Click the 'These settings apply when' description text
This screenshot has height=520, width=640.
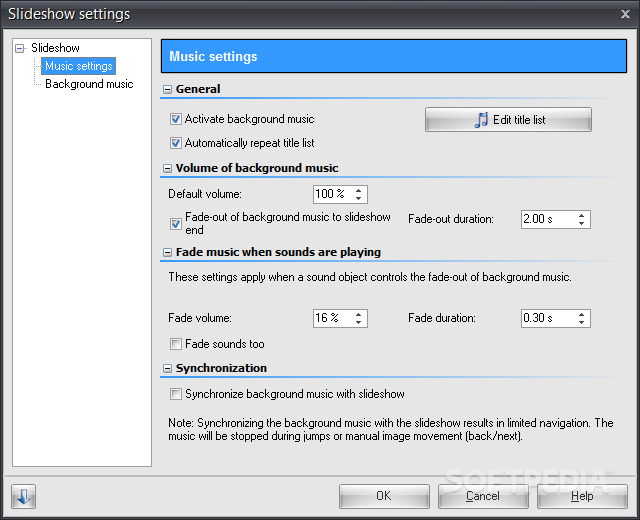370,277
